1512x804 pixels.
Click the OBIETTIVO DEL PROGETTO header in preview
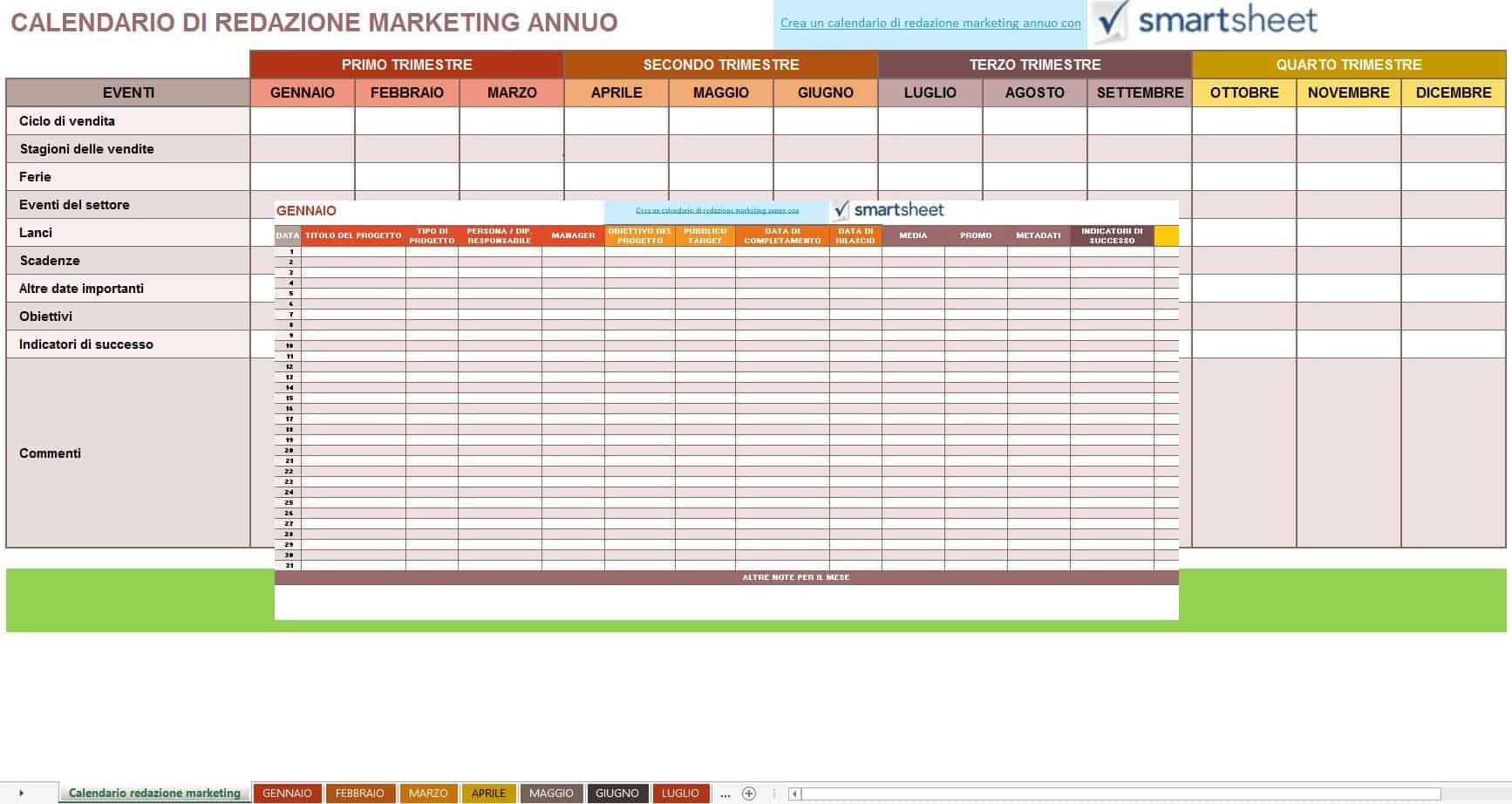[x=640, y=235]
